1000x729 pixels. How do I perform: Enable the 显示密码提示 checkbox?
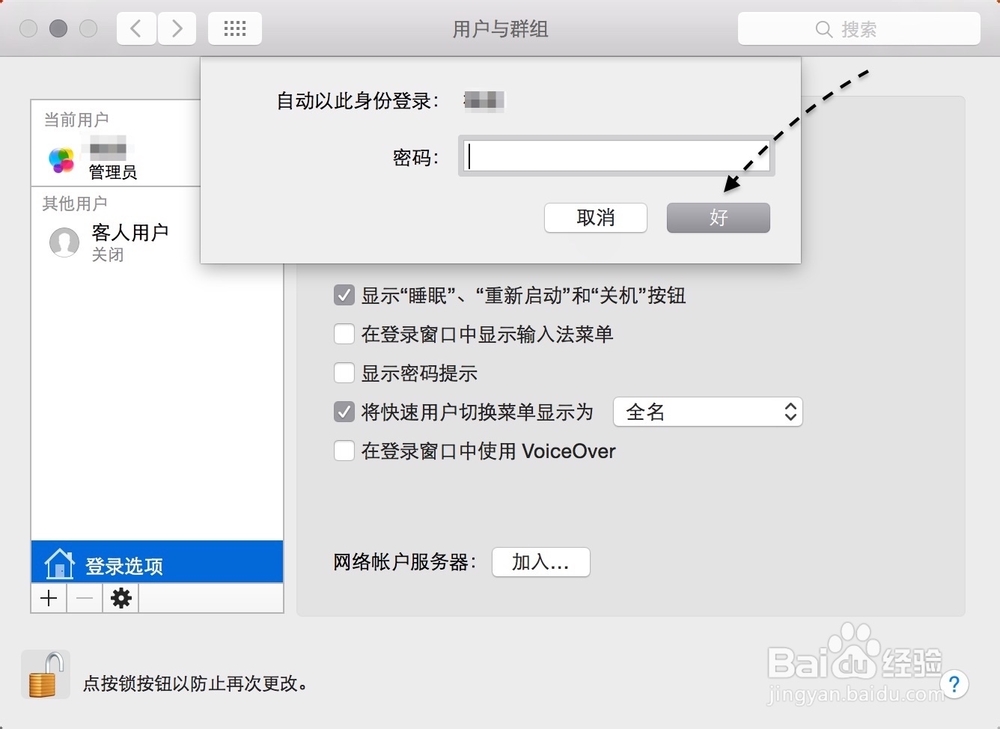[345, 373]
